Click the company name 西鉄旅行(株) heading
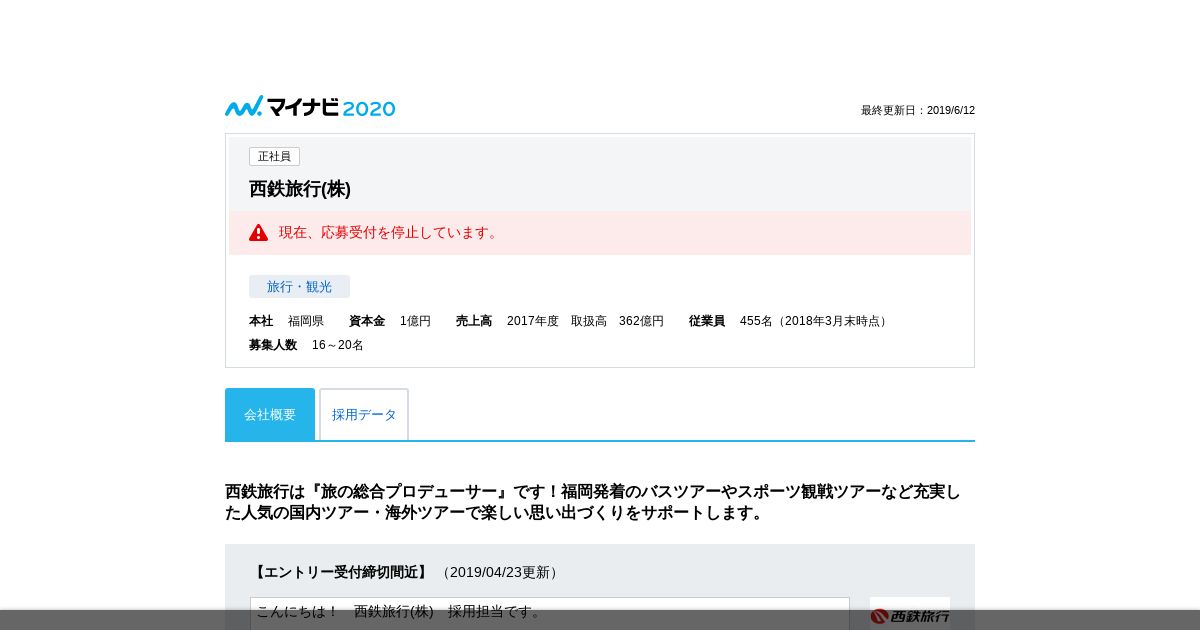This screenshot has height=630, width=1200. (300, 189)
